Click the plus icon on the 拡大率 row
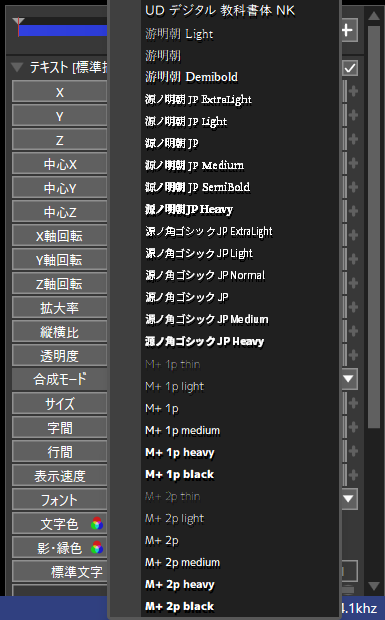Viewport: 385px width, 620px height. tap(353, 307)
